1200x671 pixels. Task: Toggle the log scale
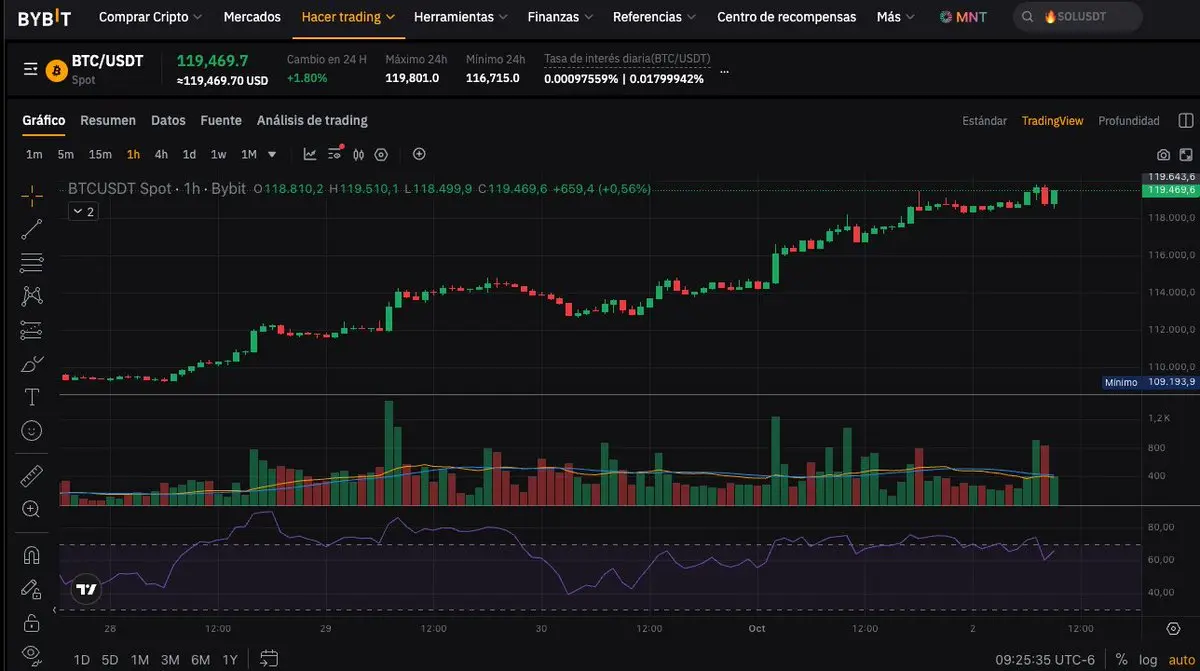tap(1148, 659)
